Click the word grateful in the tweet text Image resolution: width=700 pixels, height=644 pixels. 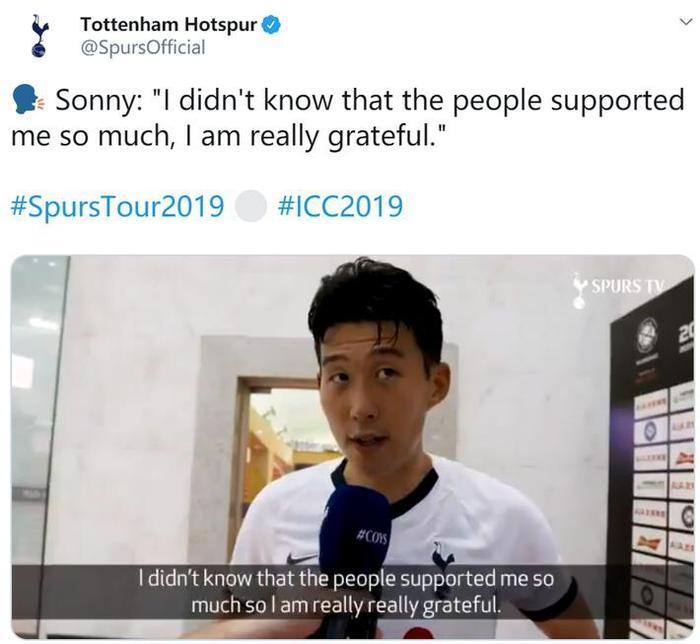(x=381, y=137)
